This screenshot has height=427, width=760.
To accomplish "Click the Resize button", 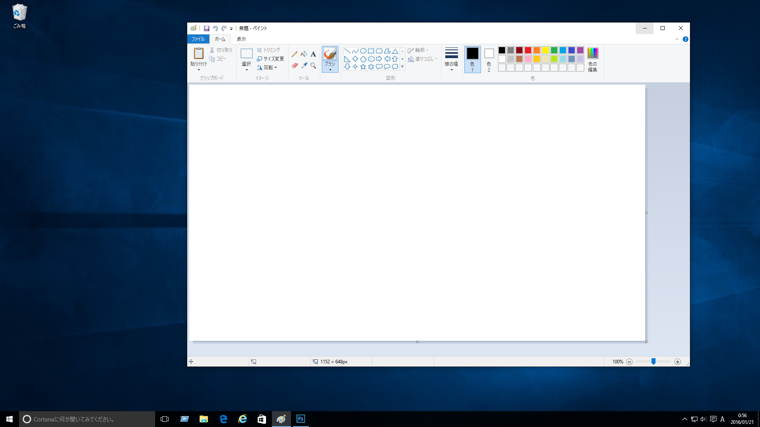I will (270, 59).
